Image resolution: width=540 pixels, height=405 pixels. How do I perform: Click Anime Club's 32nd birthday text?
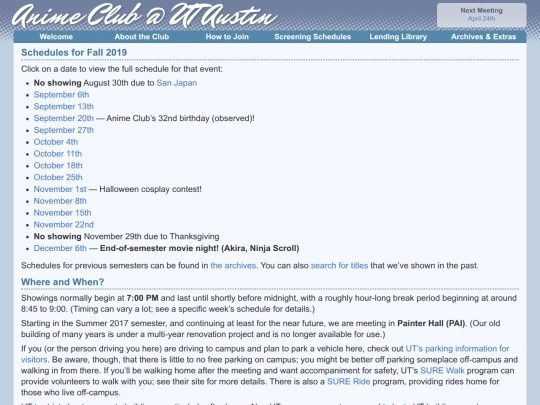(180, 118)
